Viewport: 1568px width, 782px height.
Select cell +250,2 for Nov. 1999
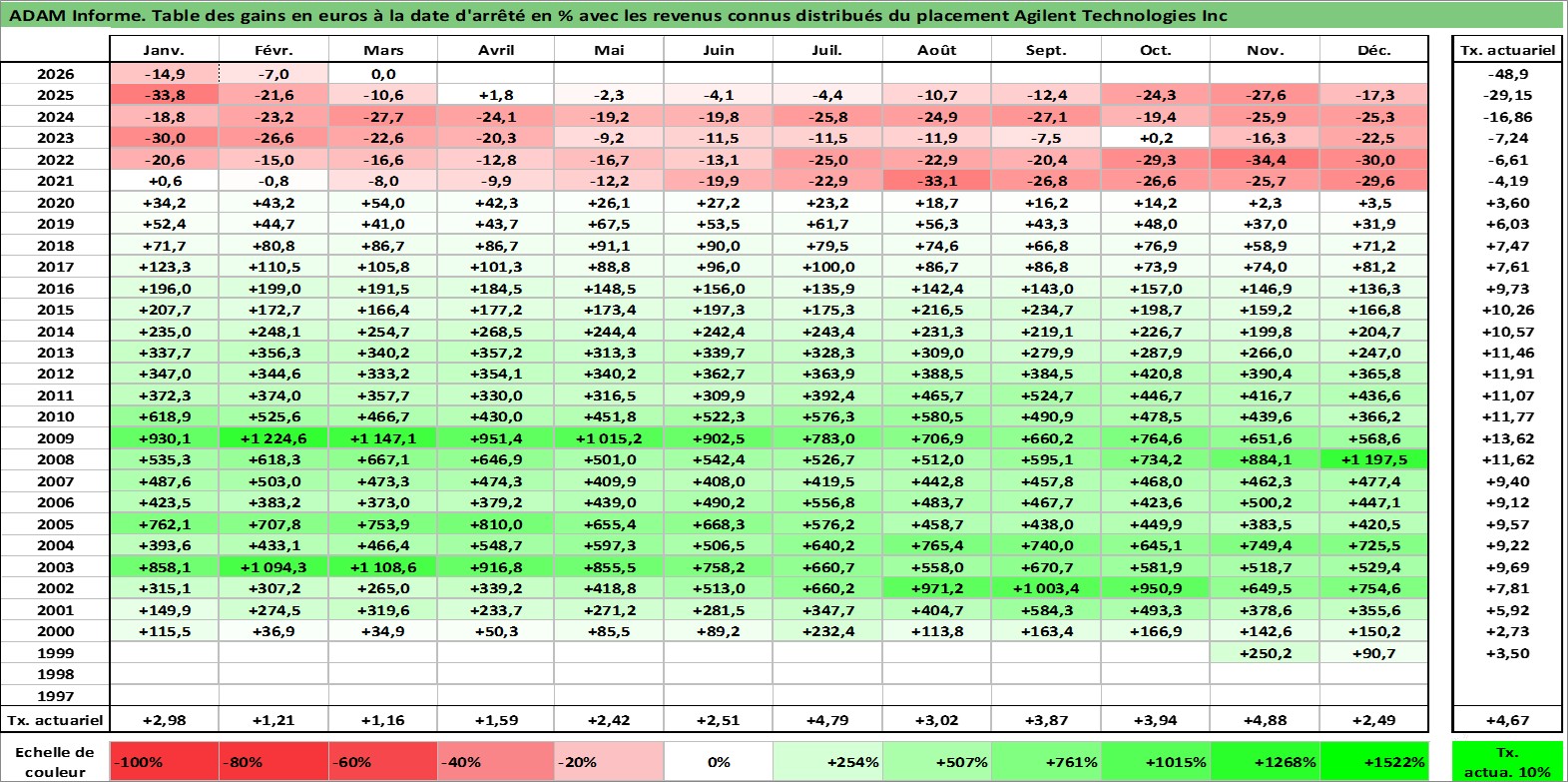click(1265, 653)
